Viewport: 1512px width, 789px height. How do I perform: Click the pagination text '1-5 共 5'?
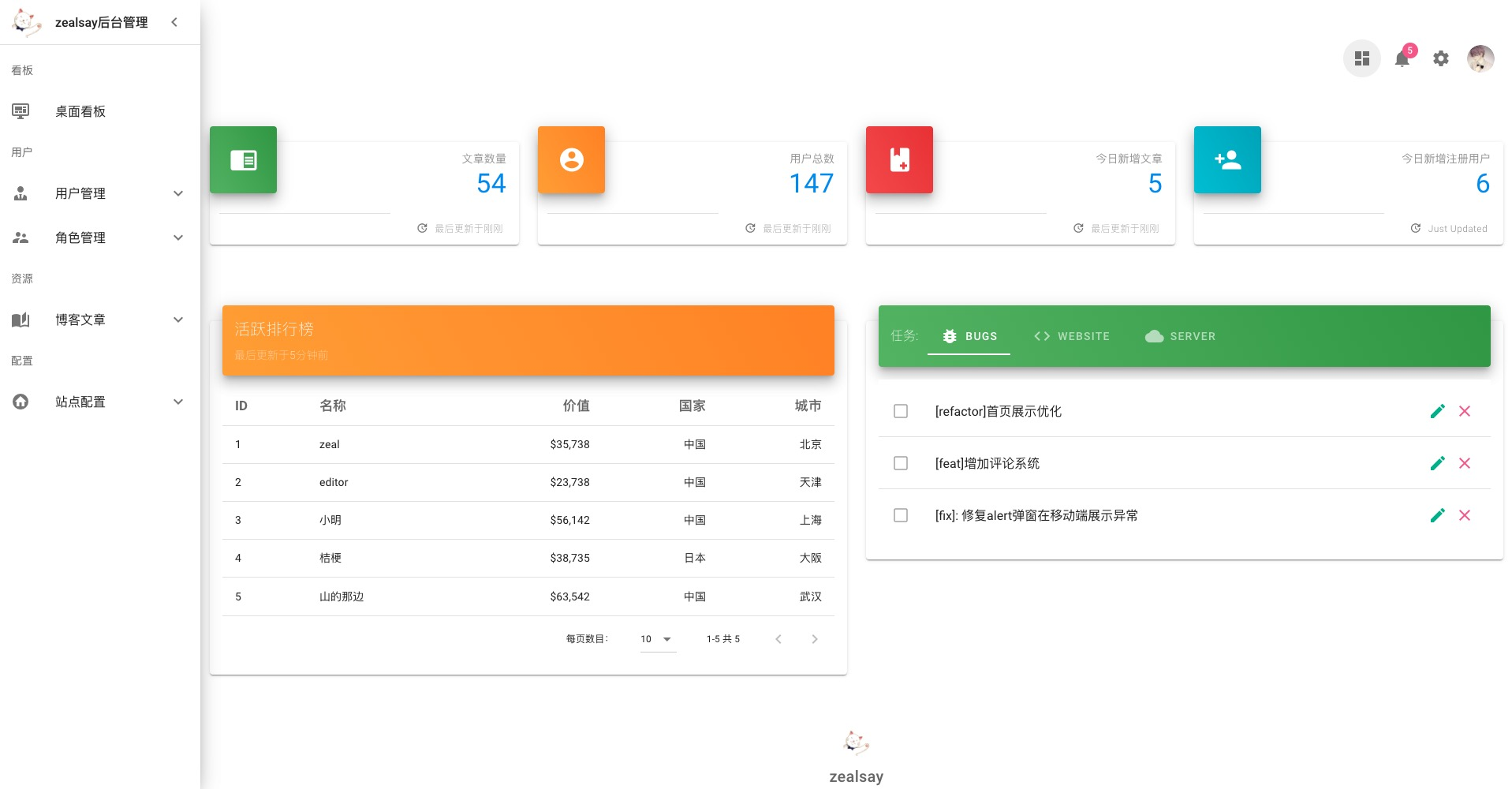[723, 639]
